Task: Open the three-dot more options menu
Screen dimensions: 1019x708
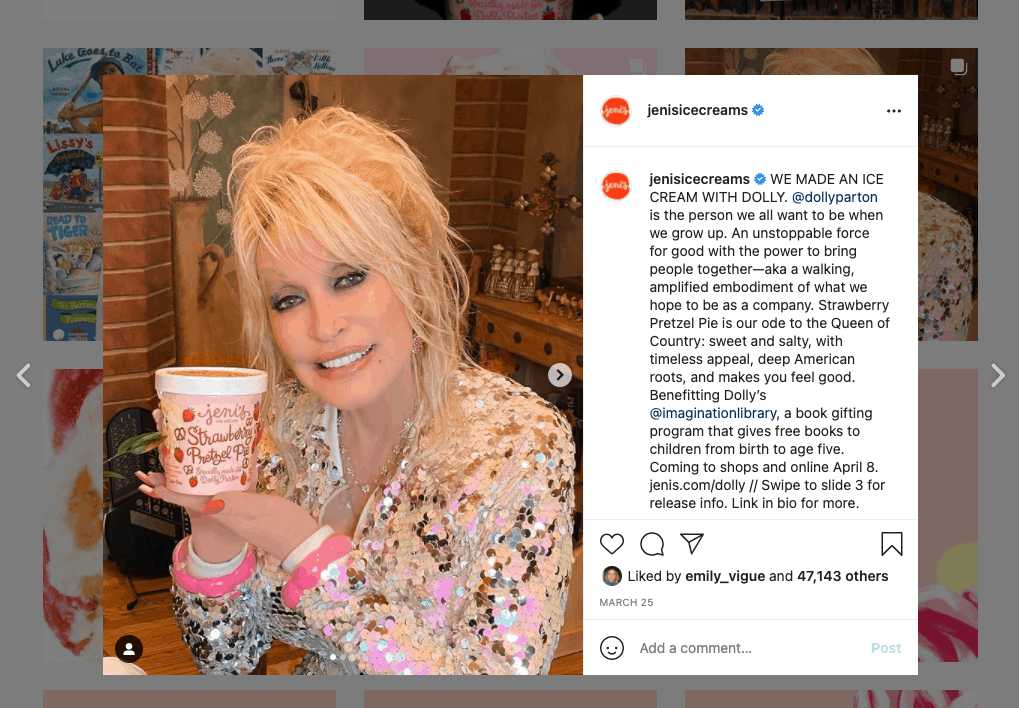Action: (894, 111)
